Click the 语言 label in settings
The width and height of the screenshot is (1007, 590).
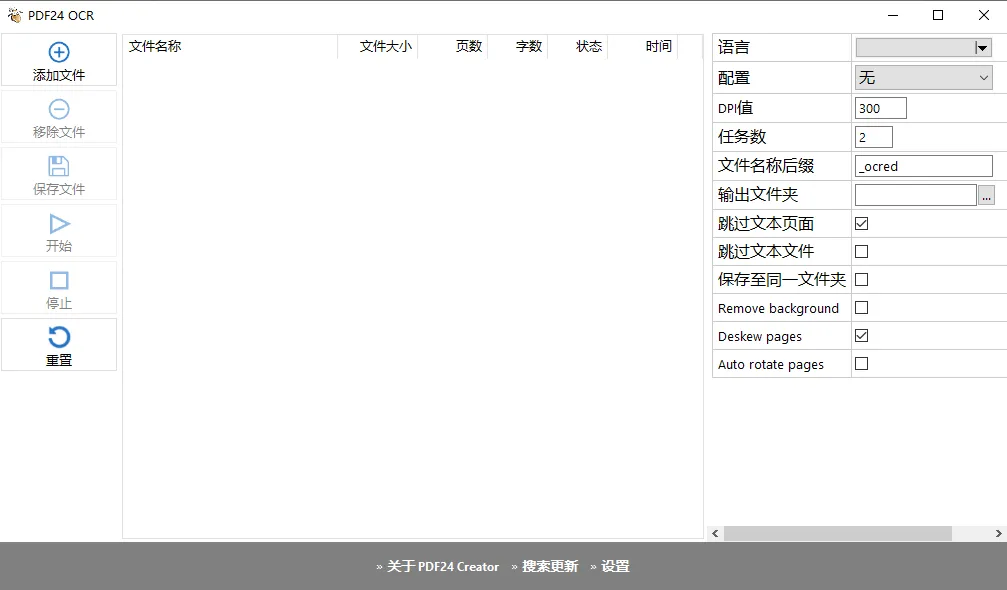coord(733,47)
